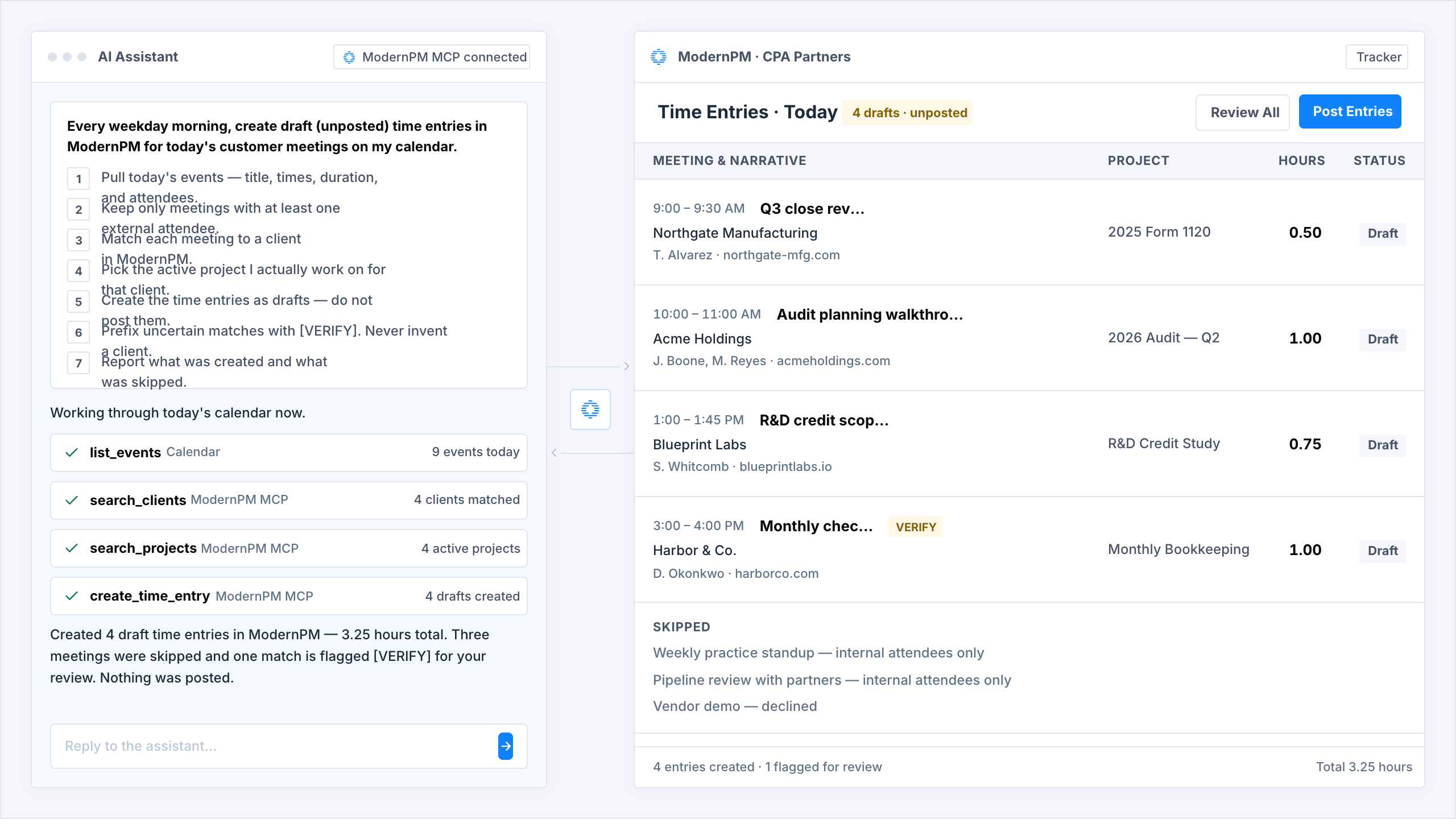Click the '4 active projects' result

(471, 549)
